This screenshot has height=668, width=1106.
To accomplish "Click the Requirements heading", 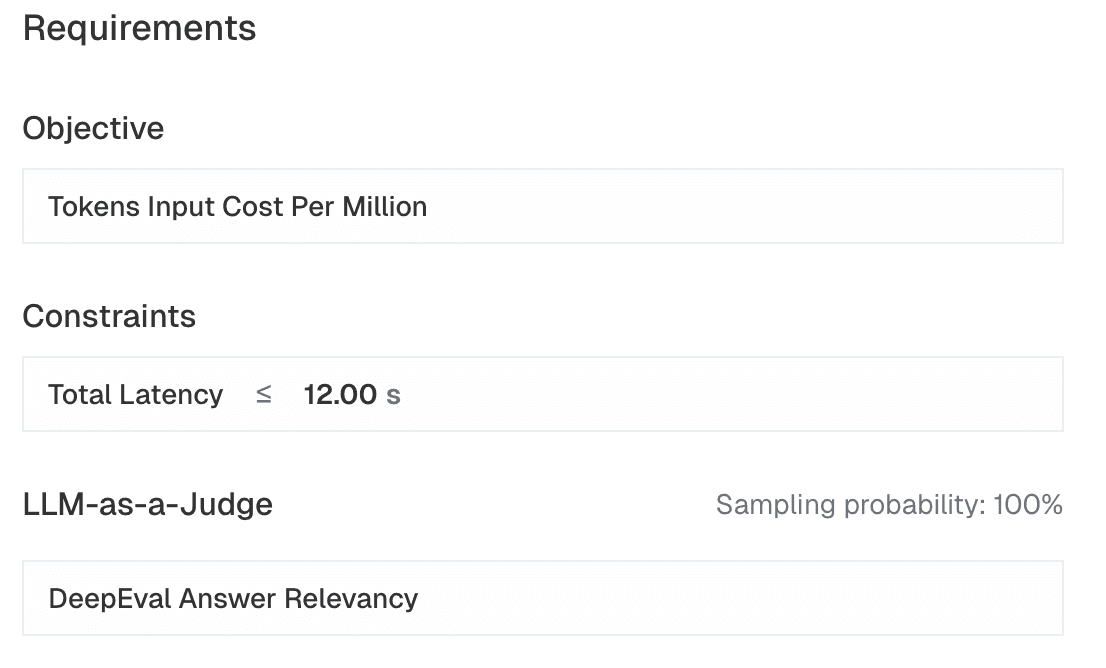I will tap(139, 28).
